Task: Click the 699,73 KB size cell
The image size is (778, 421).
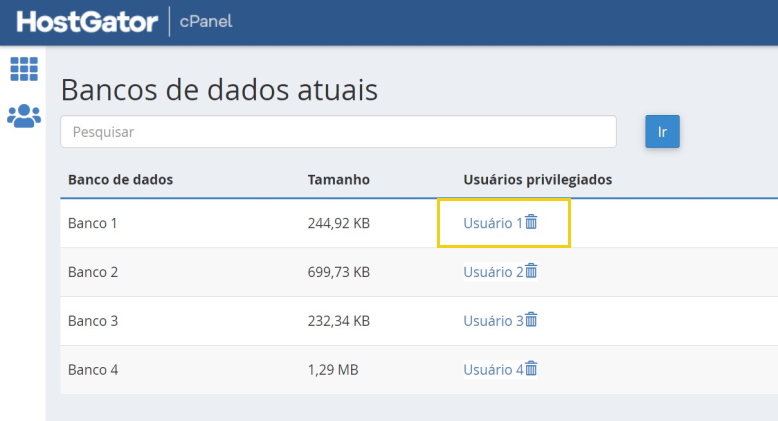Action: click(338, 272)
